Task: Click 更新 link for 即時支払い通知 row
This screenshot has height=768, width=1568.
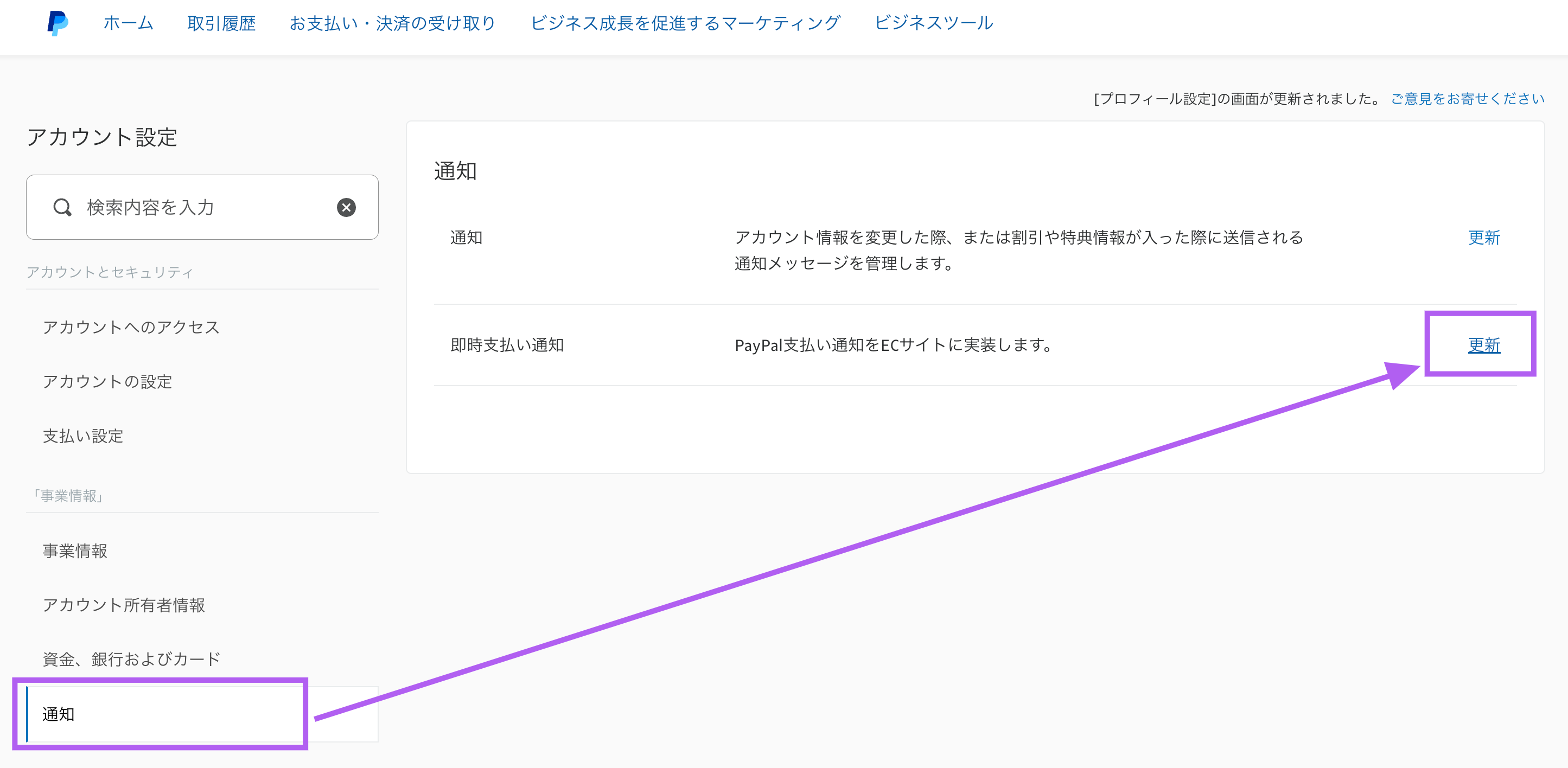Action: [x=1484, y=345]
